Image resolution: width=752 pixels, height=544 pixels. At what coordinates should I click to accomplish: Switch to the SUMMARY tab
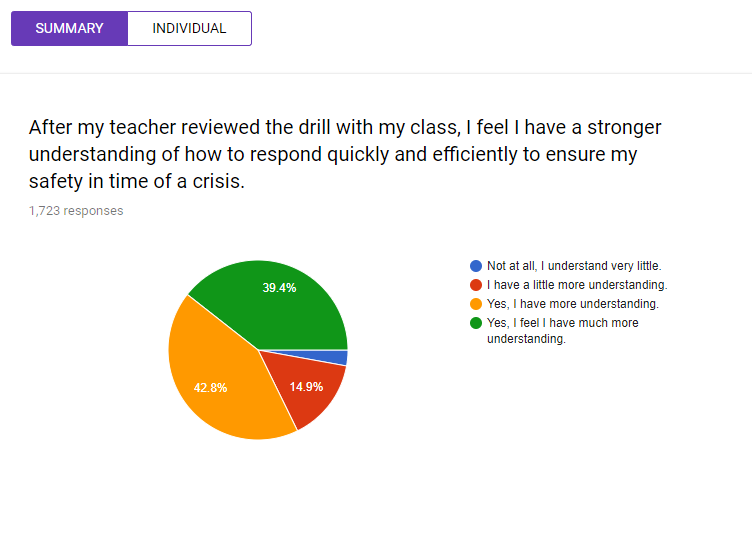click(x=70, y=29)
